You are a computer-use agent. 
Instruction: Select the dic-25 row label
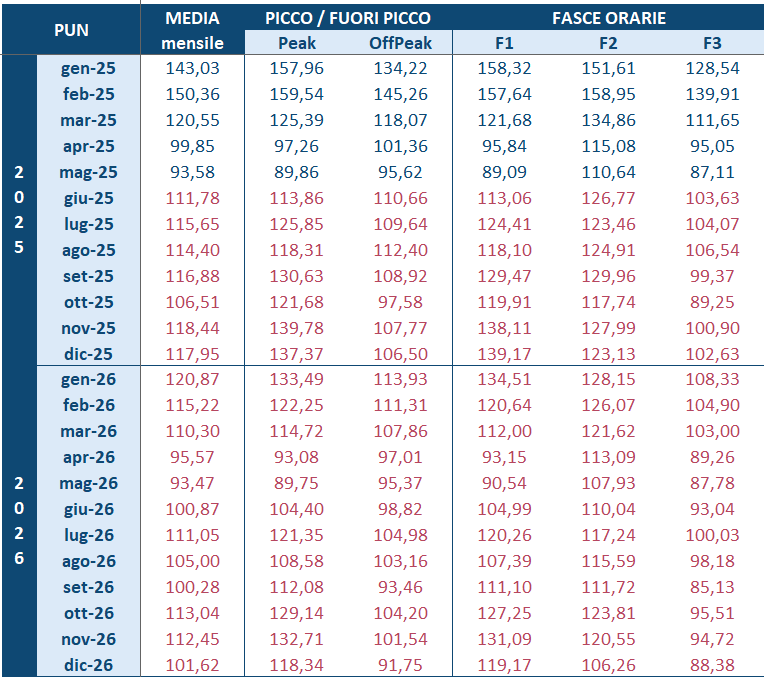[x=88, y=354]
